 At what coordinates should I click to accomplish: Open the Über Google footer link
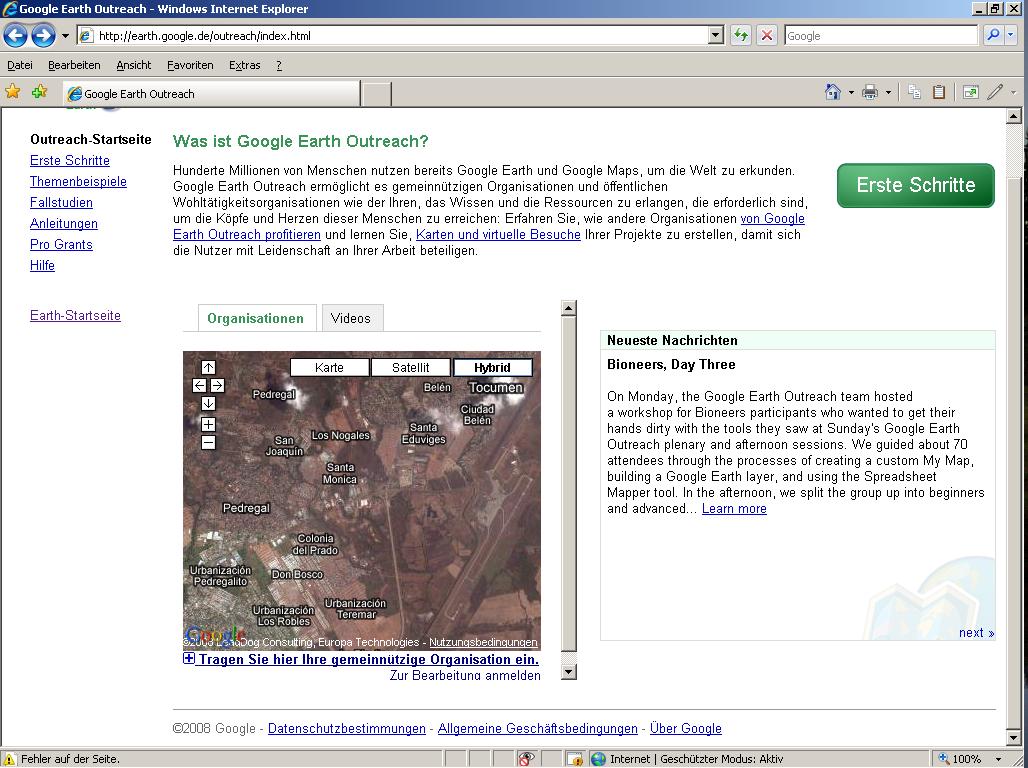point(686,729)
